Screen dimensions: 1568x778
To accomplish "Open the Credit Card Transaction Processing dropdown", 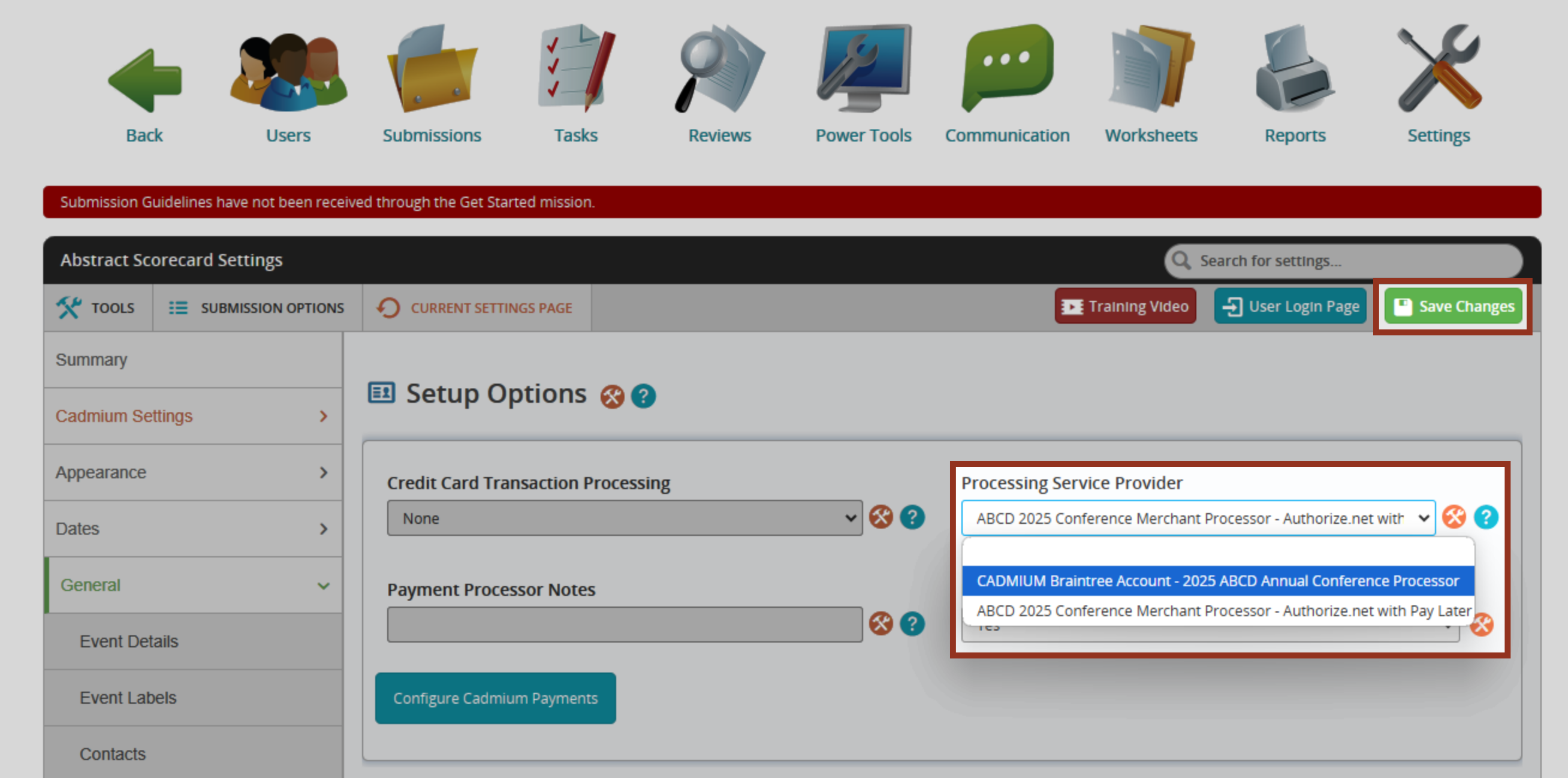I will coord(624,518).
